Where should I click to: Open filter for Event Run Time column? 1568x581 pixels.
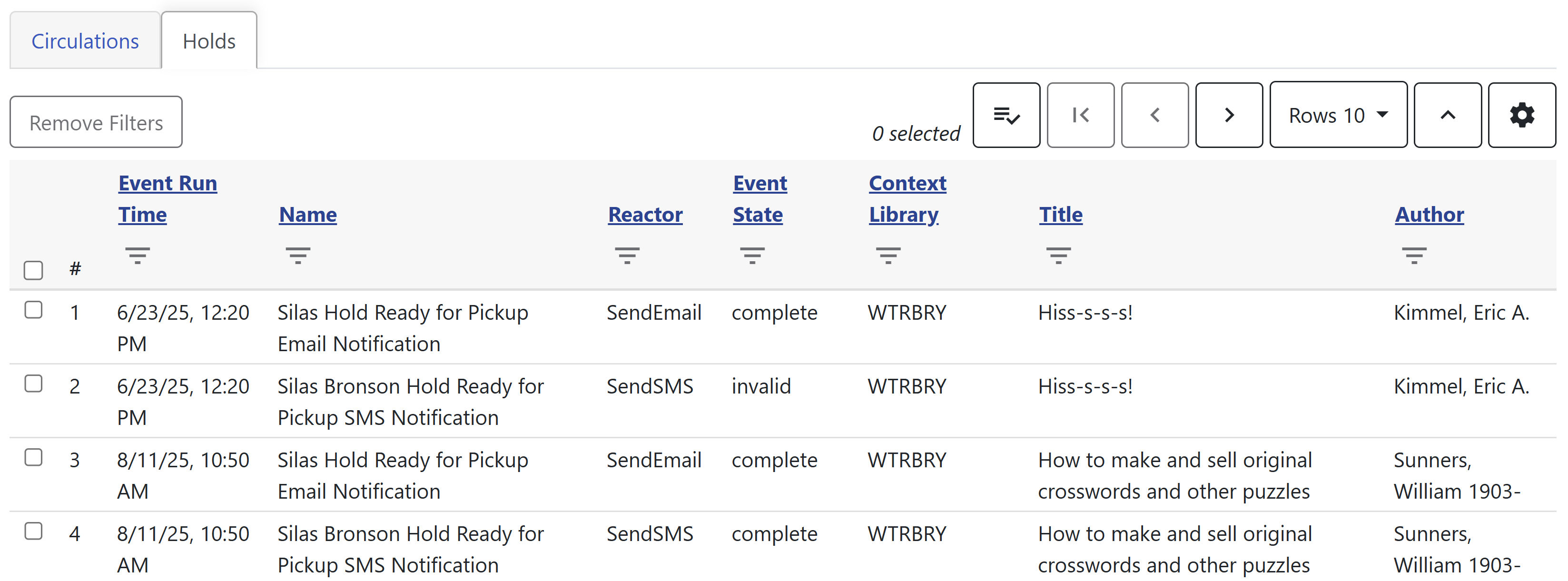(x=138, y=256)
